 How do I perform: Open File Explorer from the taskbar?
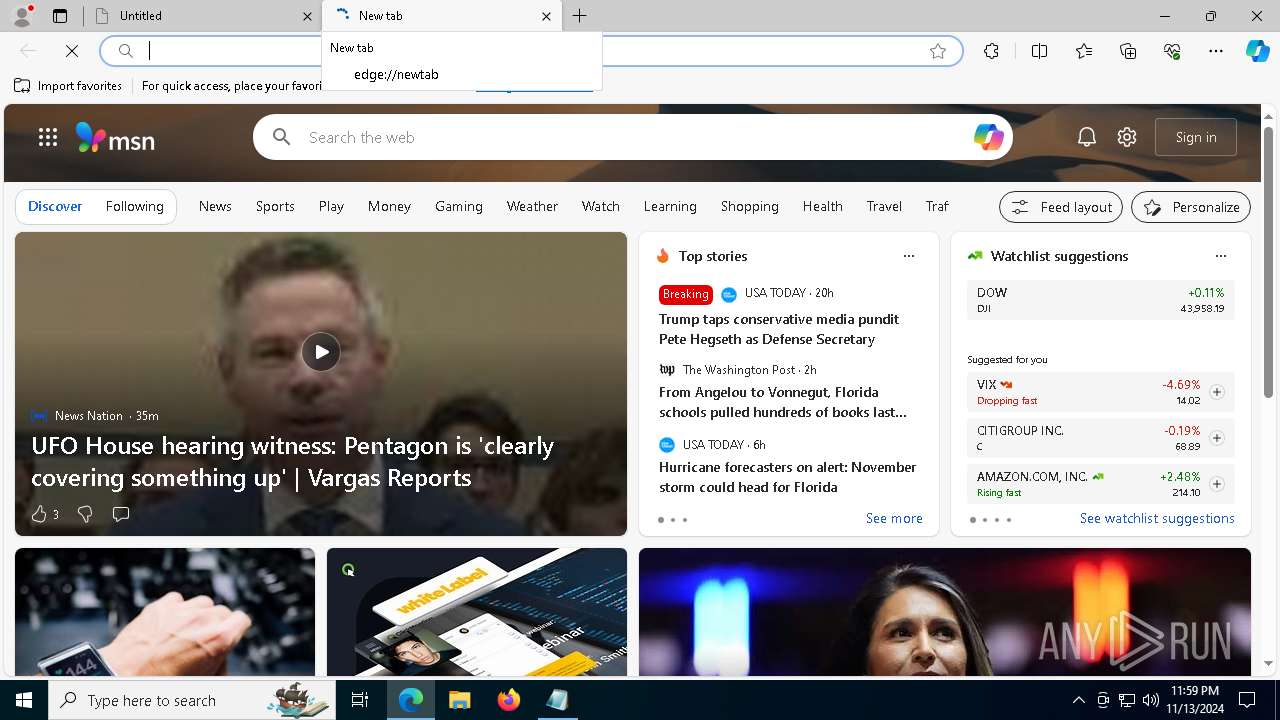pyautogui.click(x=460, y=700)
